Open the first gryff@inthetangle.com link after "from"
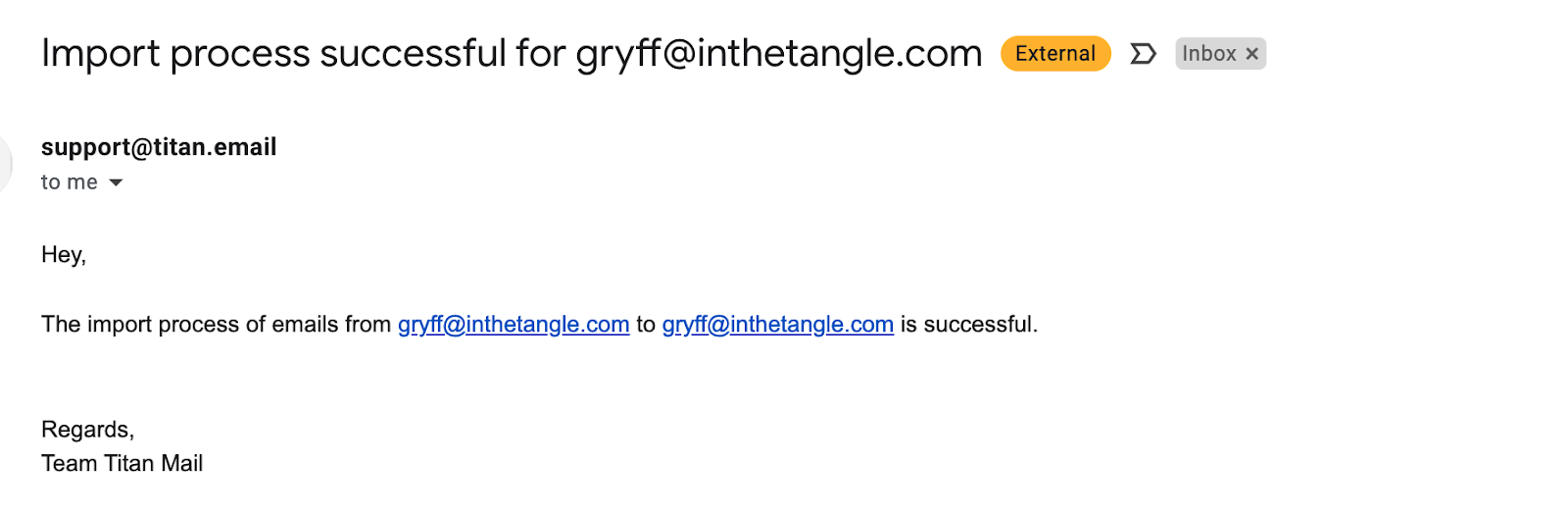The height and width of the screenshot is (514, 1568). [513, 325]
